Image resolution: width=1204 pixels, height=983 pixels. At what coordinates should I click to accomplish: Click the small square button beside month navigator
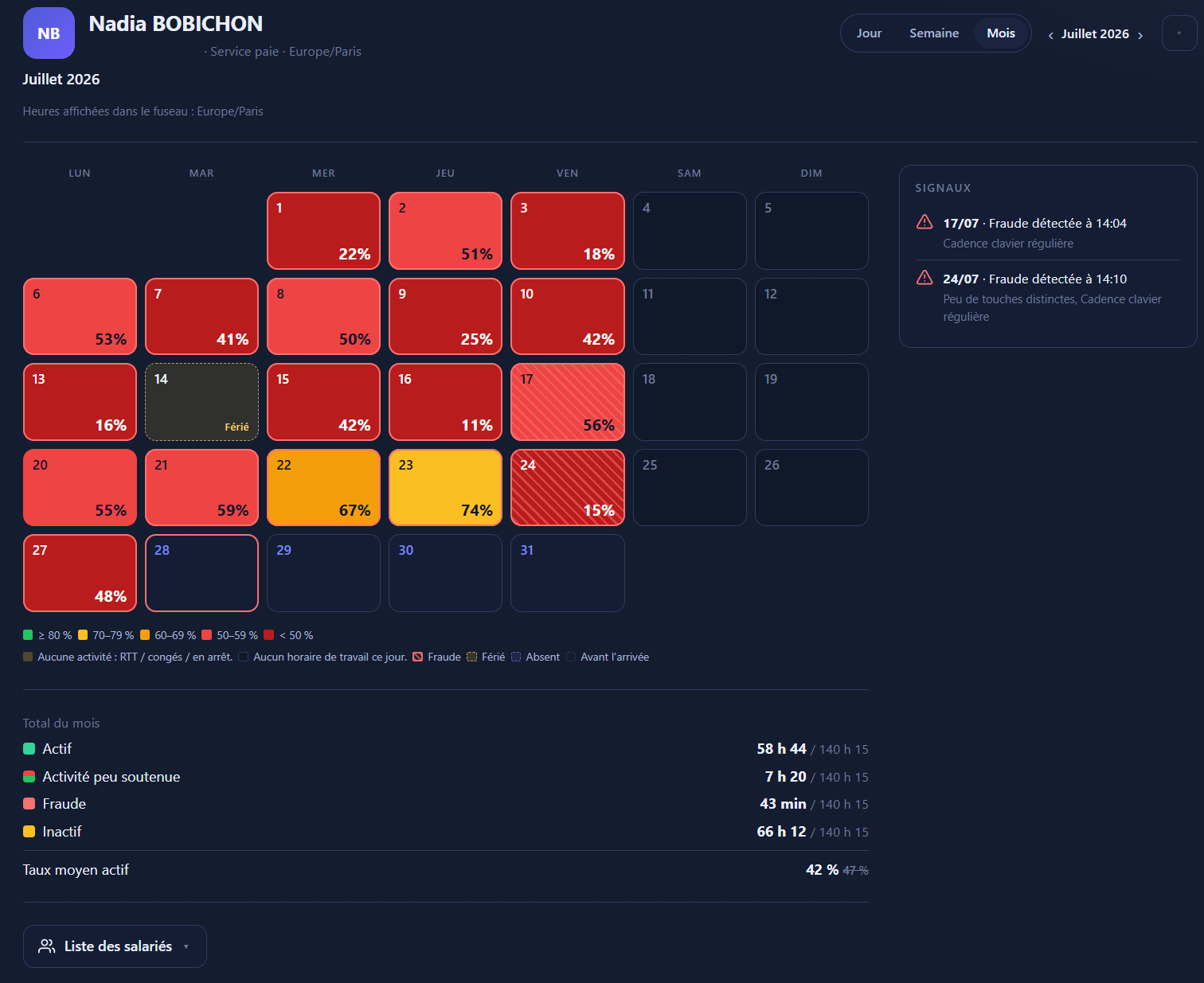click(1179, 33)
